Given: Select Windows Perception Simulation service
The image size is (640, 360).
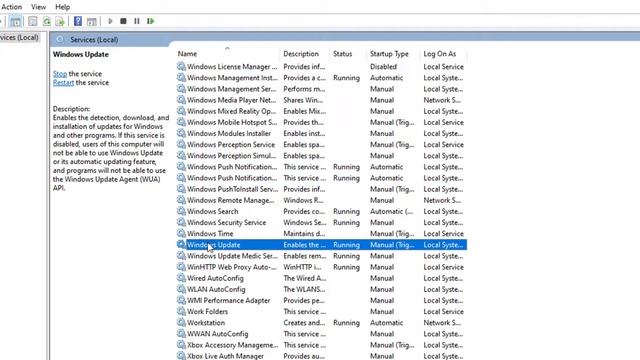Looking at the screenshot, I should pos(322,156).
